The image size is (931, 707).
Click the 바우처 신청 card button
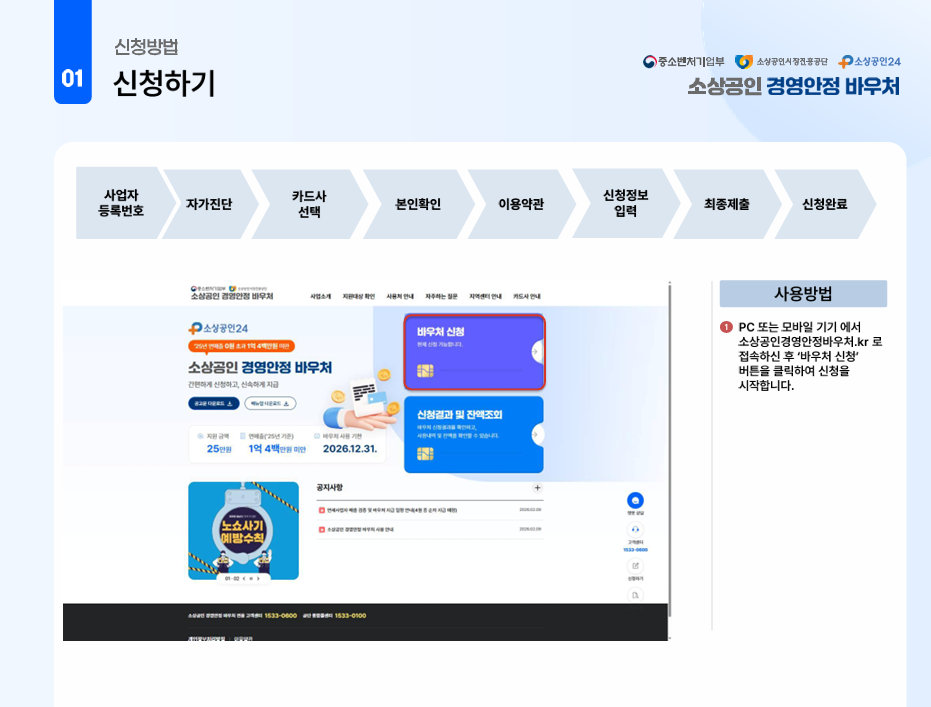tap(474, 351)
